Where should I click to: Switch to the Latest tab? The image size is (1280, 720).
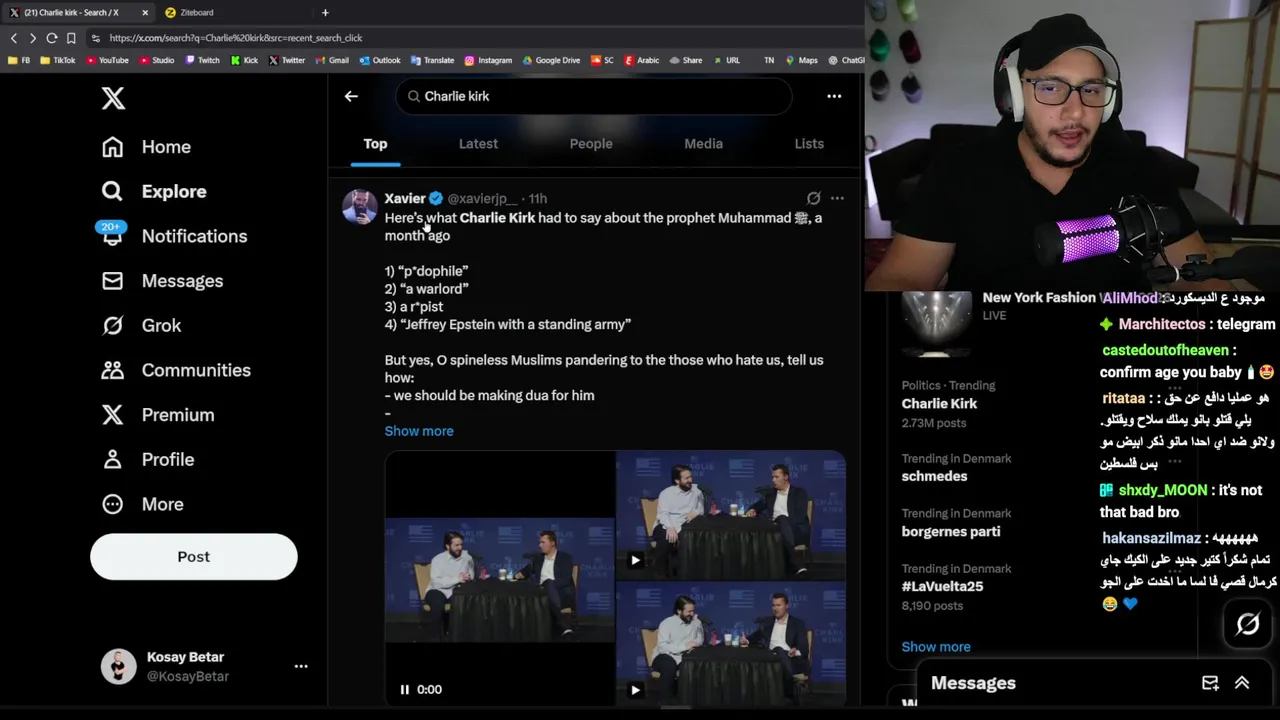click(478, 144)
